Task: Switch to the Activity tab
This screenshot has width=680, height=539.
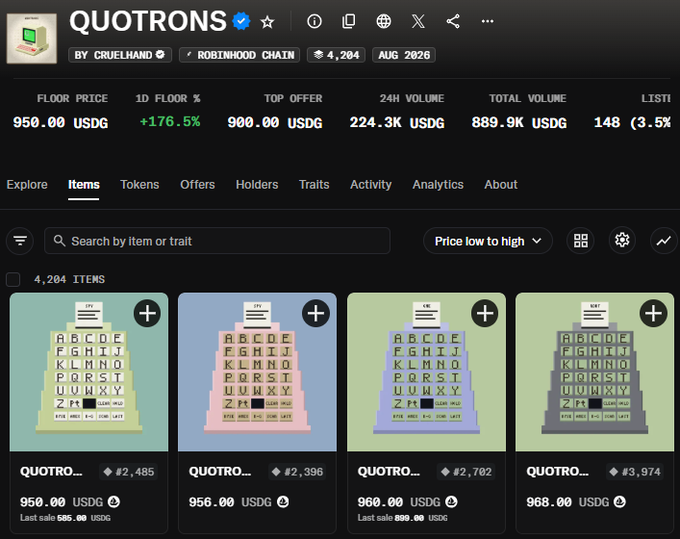Action: (x=371, y=185)
